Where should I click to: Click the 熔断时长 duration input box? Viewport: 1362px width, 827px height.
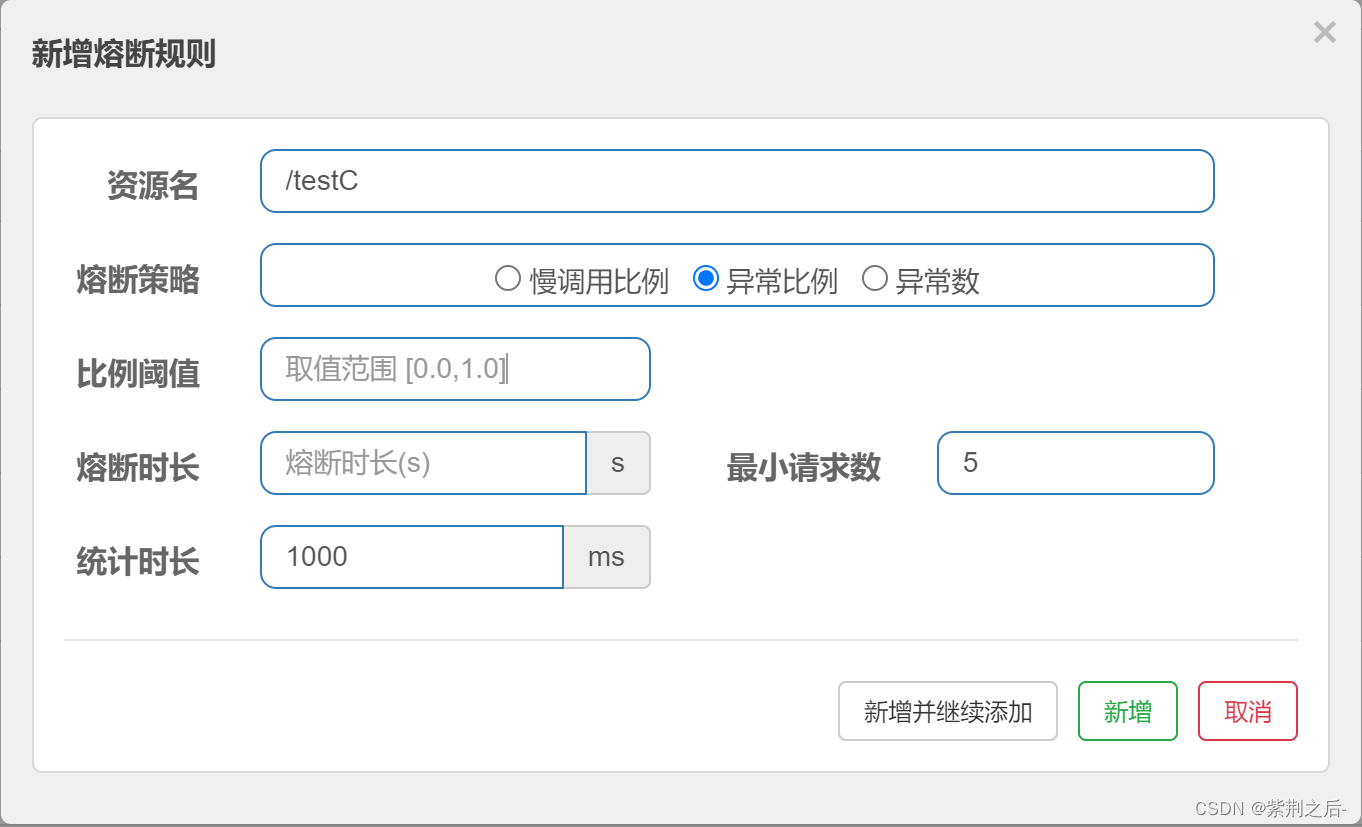tap(422, 463)
